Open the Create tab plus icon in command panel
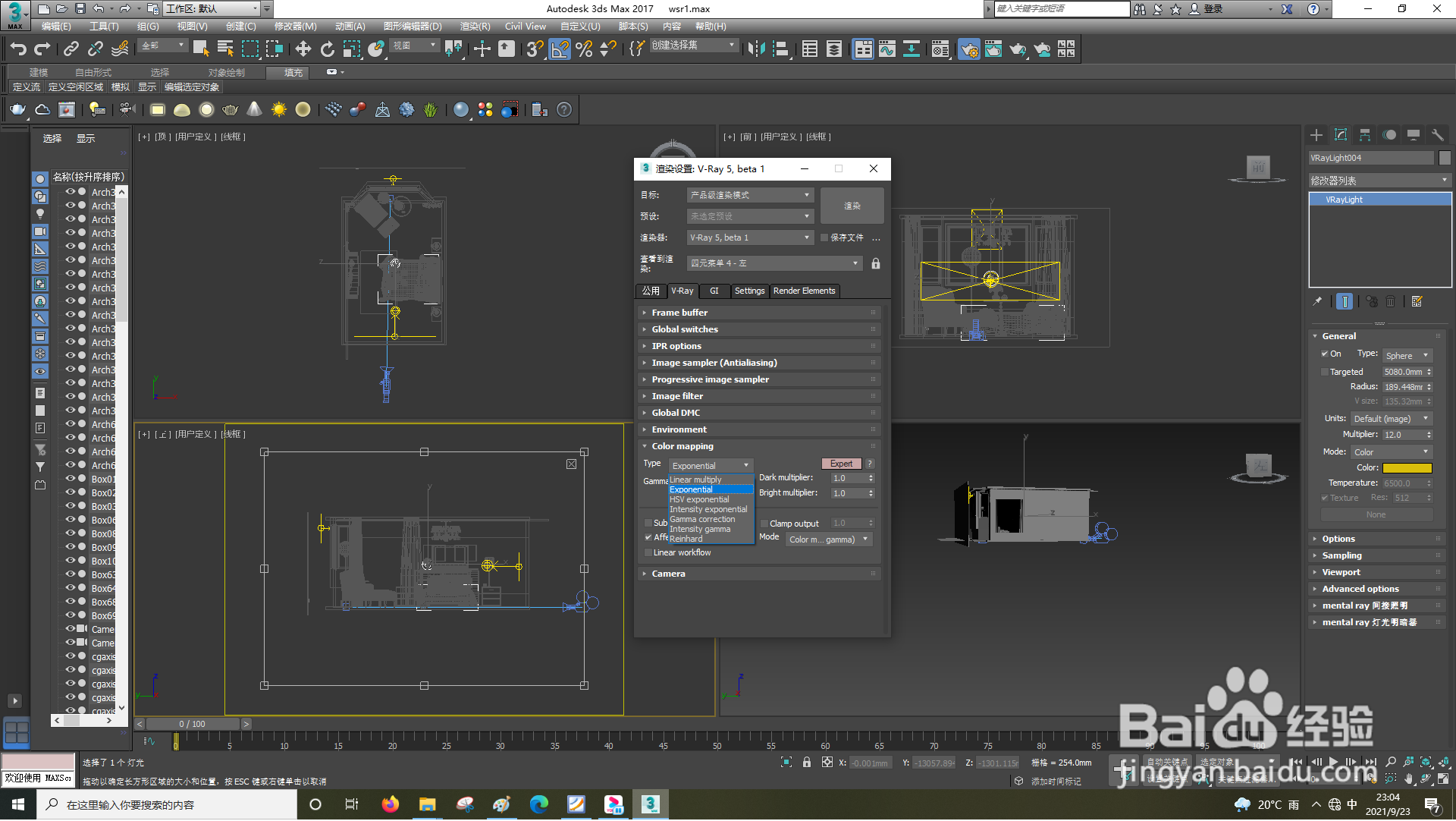1456x821 pixels. click(x=1316, y=135)
